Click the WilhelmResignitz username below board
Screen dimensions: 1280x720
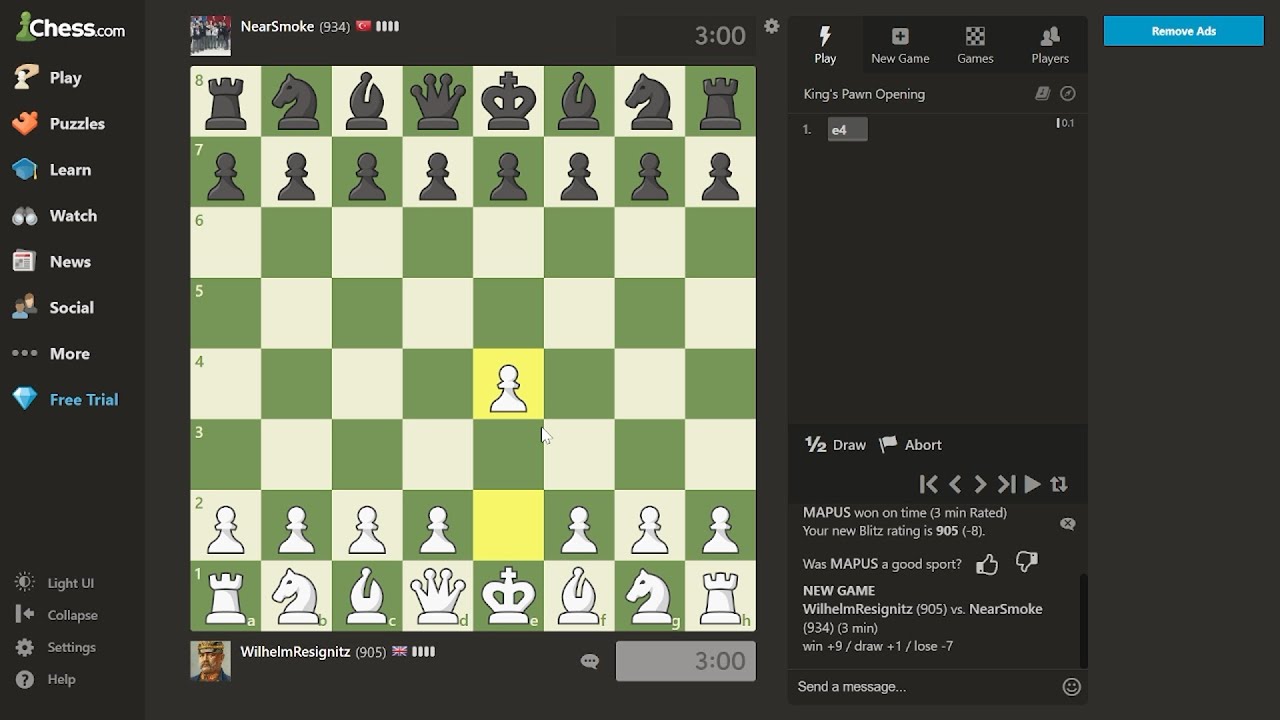pos(295,651)
